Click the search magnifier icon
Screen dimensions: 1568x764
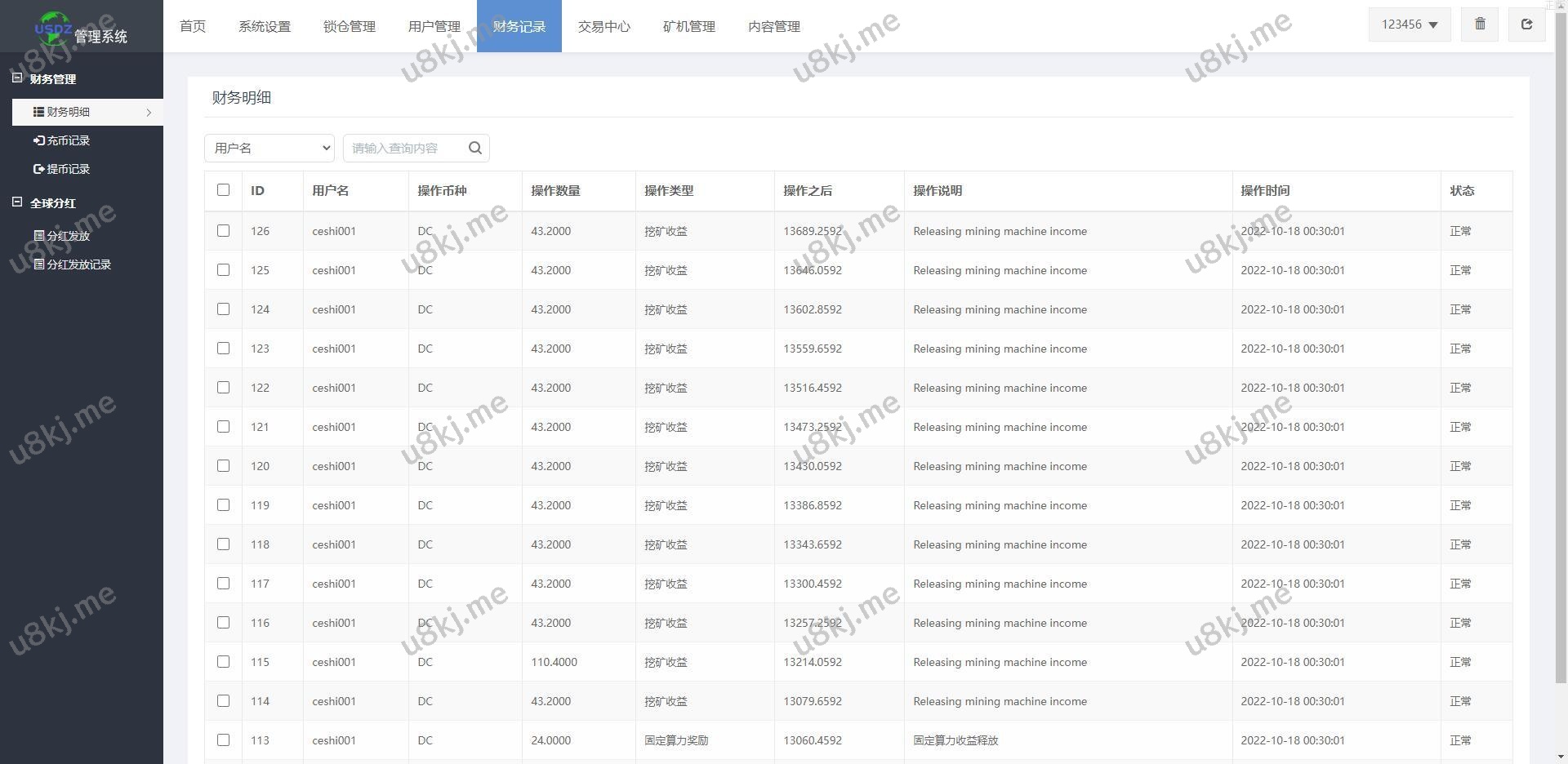pos(474,148)
